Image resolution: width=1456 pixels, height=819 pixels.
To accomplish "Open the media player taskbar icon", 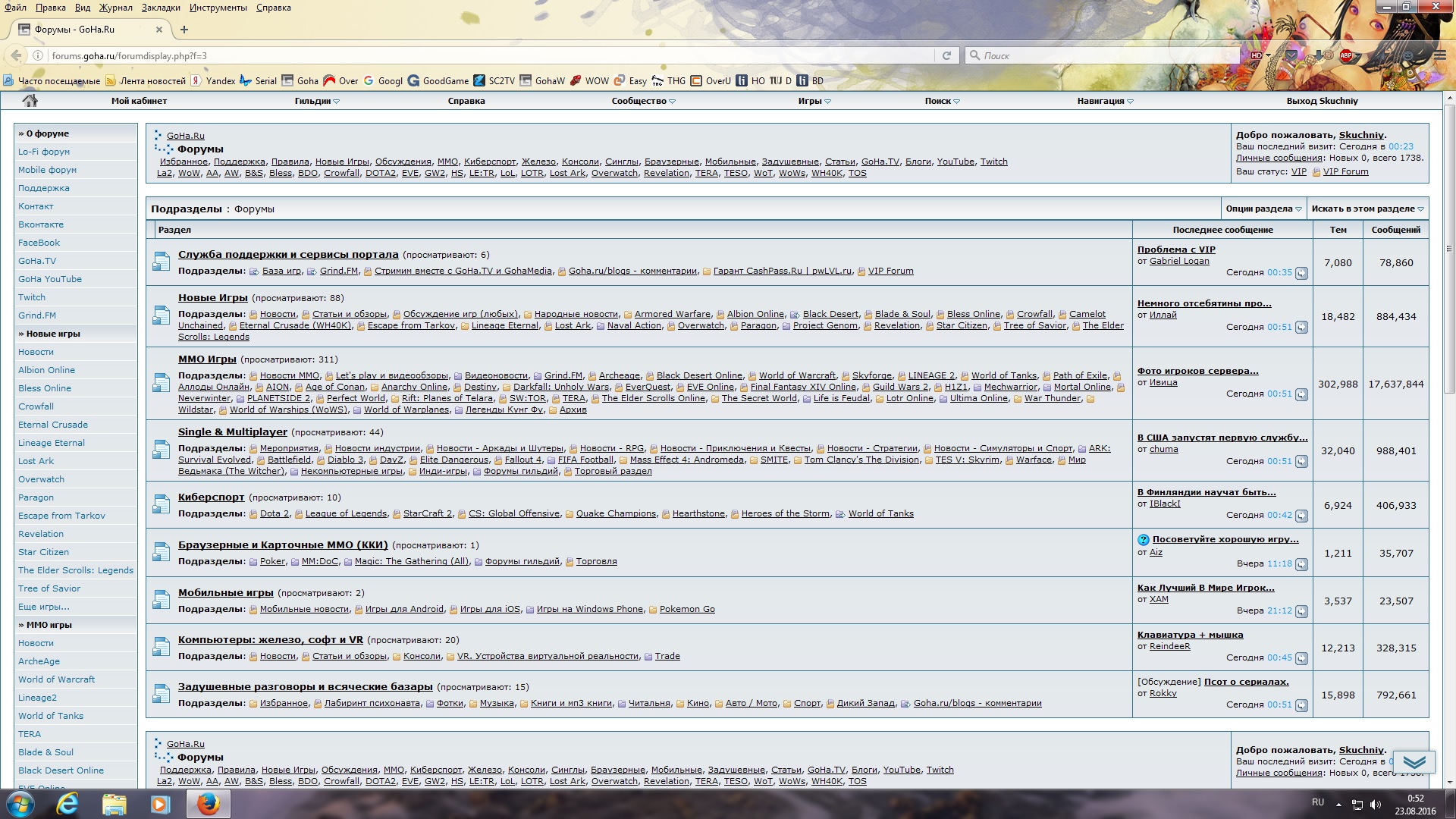I will point(160,804).
